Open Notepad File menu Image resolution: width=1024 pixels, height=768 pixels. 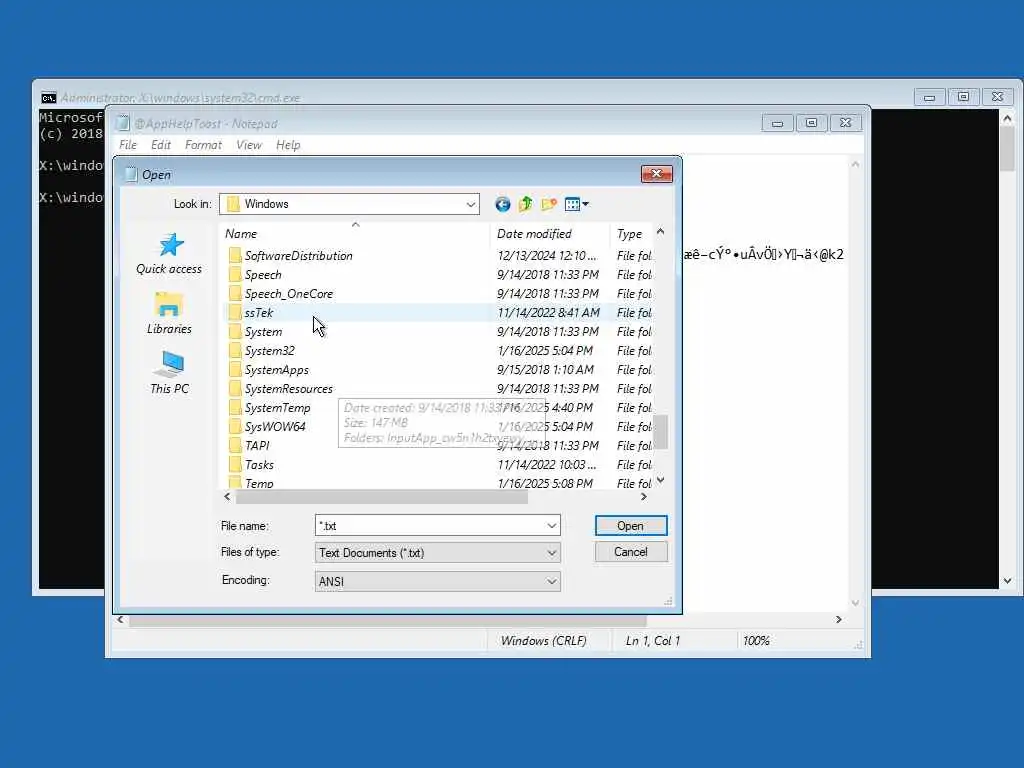click(x=128, y=145)
